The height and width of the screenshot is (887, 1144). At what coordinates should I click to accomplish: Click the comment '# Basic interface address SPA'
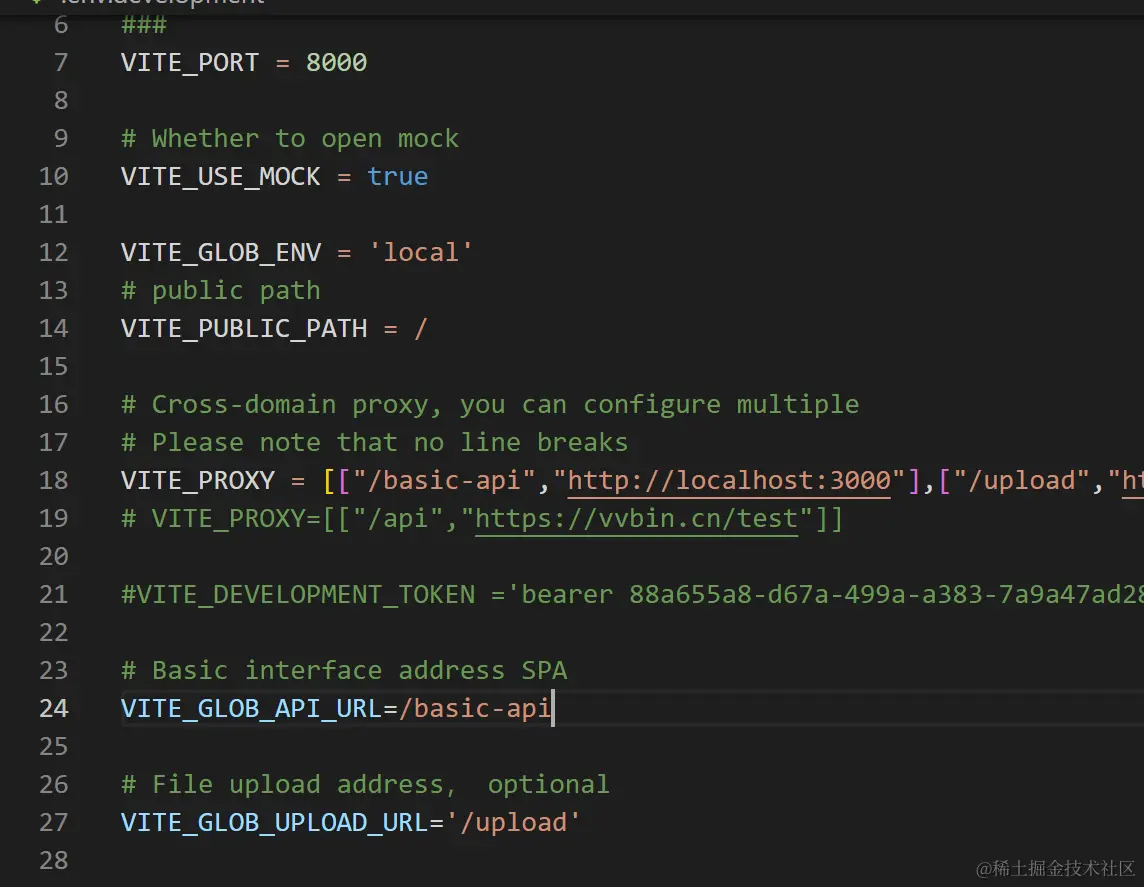(344, 670)
